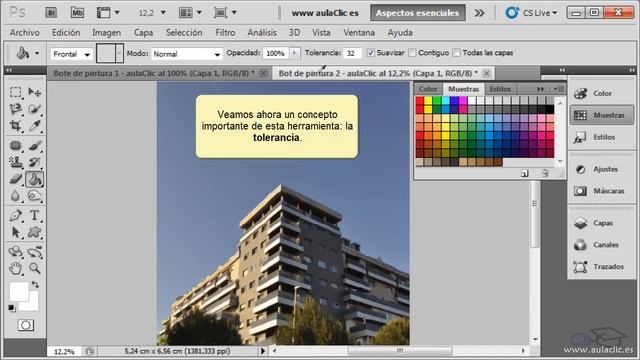The width and height of the screenshot is (640, 360).
Task: Toggle Quick Mask mode
Action: tap(25, 325)
